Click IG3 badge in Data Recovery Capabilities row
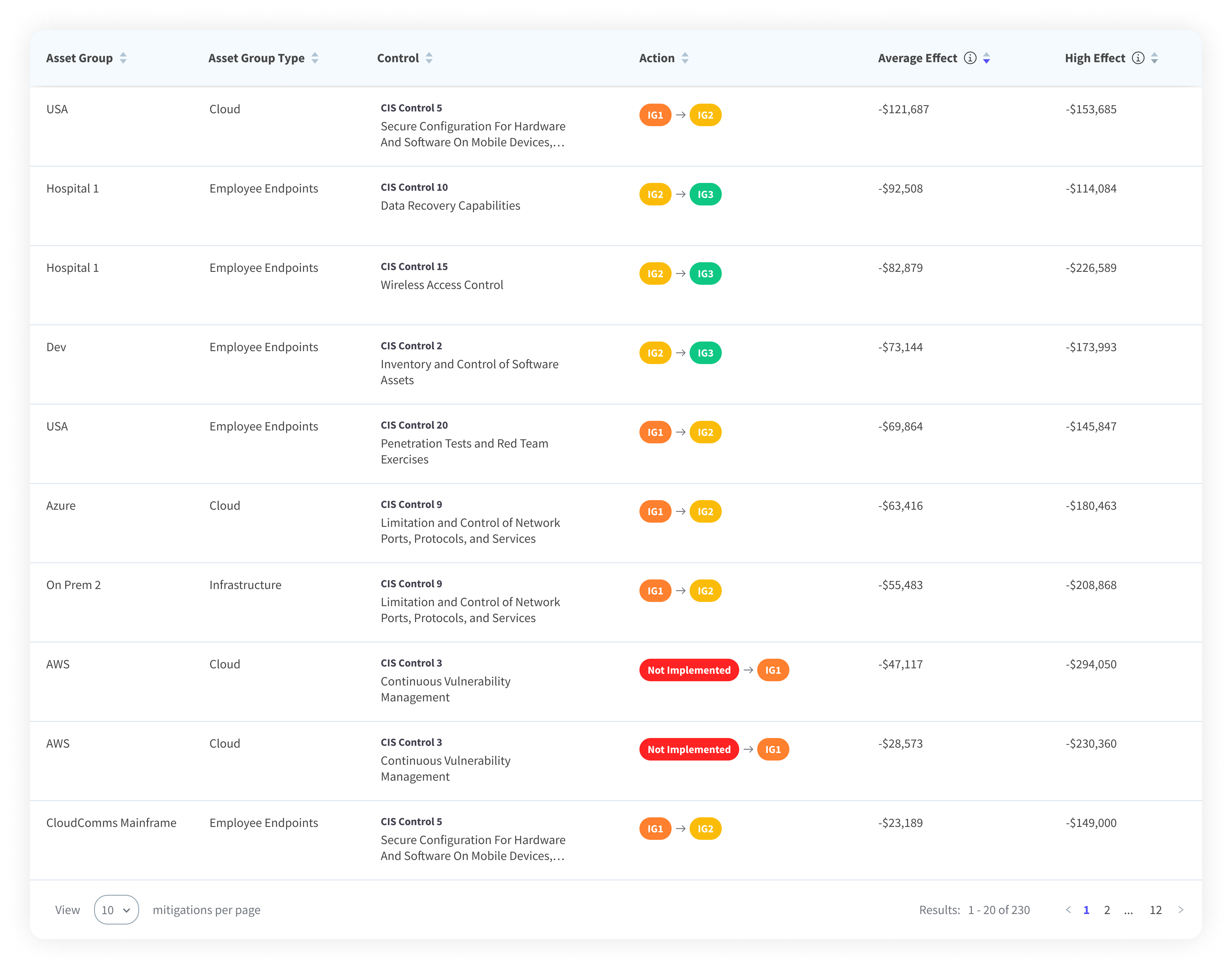 [705, 195]
